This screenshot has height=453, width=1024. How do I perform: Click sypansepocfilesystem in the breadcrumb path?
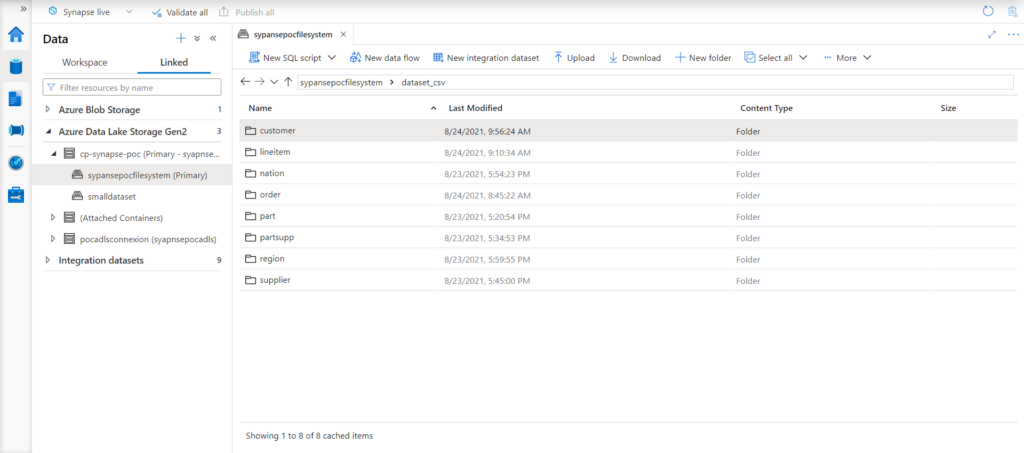341,82
